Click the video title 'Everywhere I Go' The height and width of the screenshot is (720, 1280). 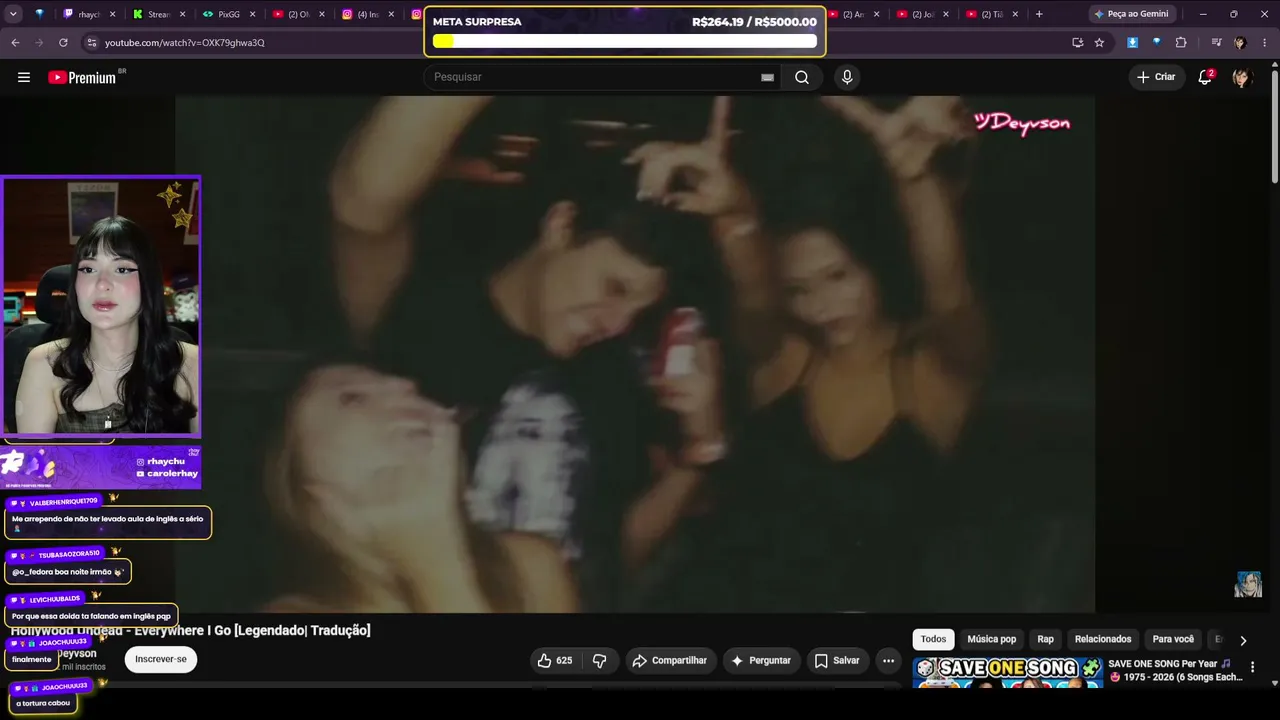[x=191, y=630]
